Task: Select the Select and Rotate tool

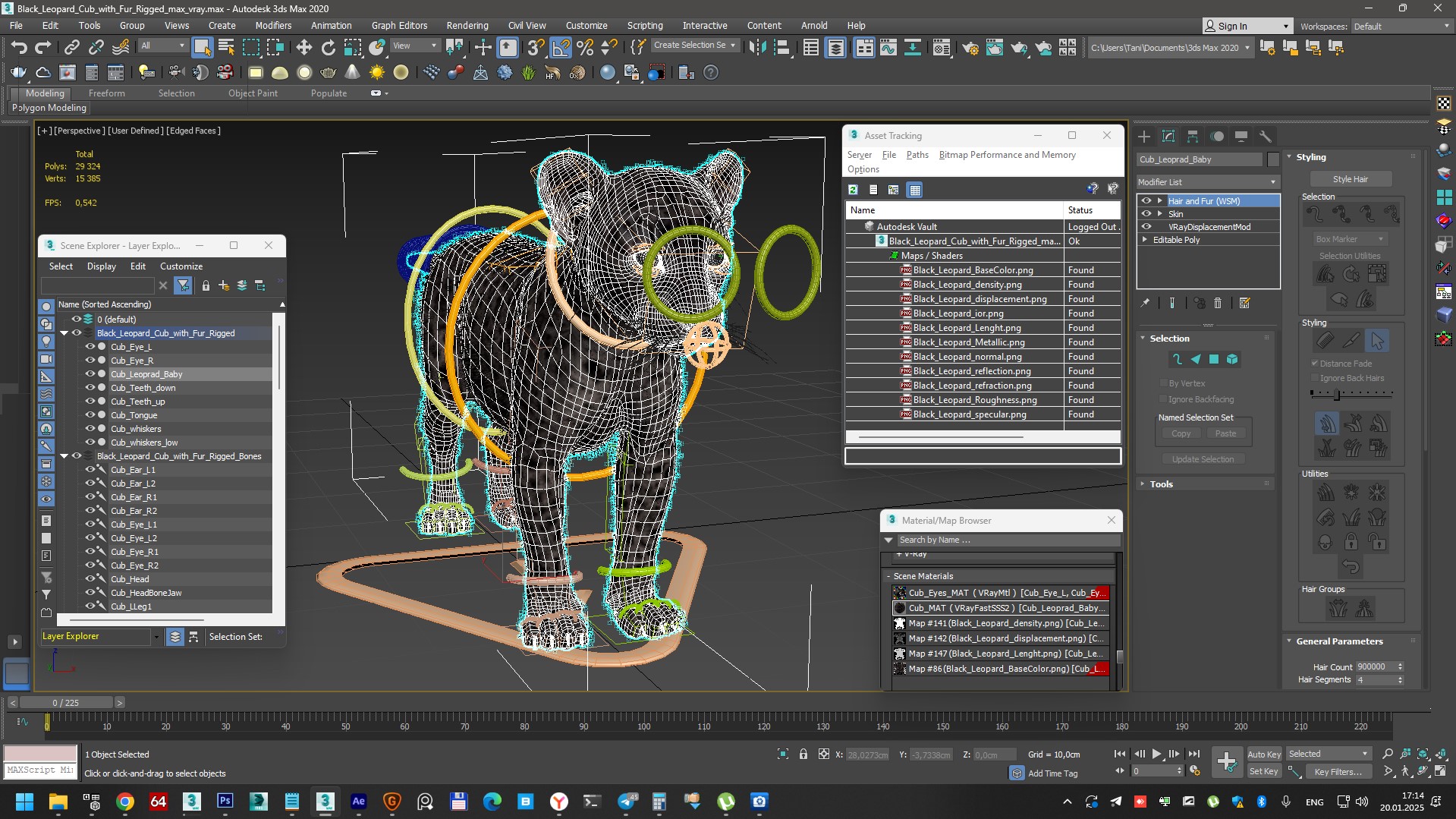Action: [x=328, y=48]
